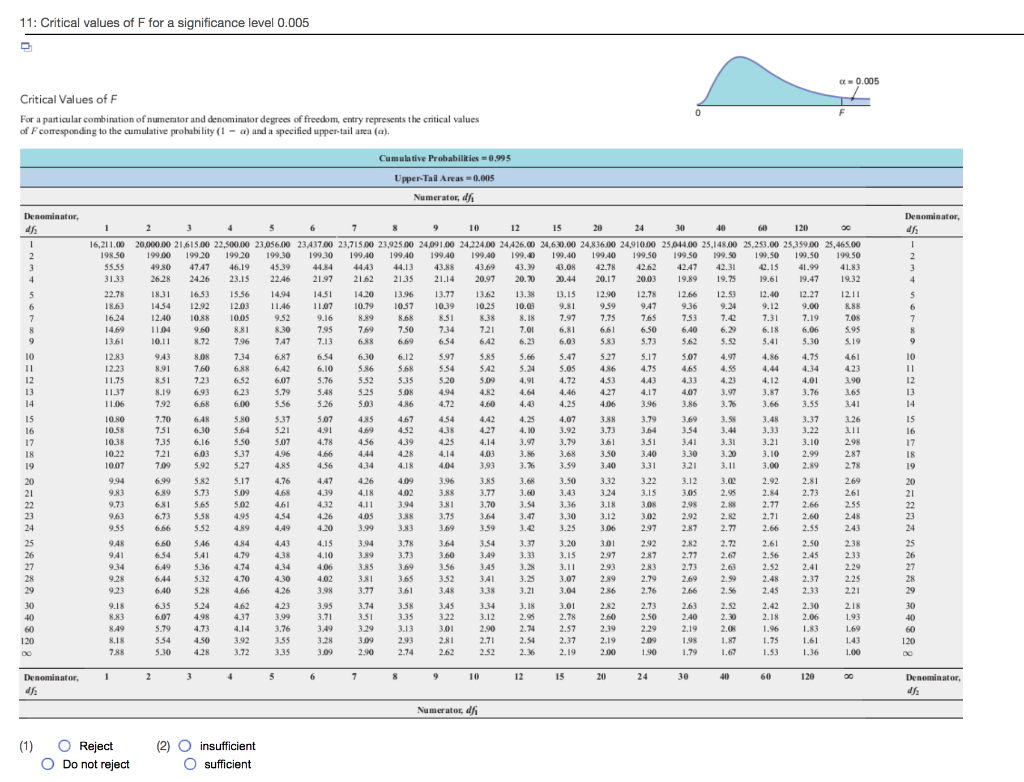This screenshot has height=782, width=1024.
Task: Click value 12.83 in denominator row 10
Action: point(114,357)
